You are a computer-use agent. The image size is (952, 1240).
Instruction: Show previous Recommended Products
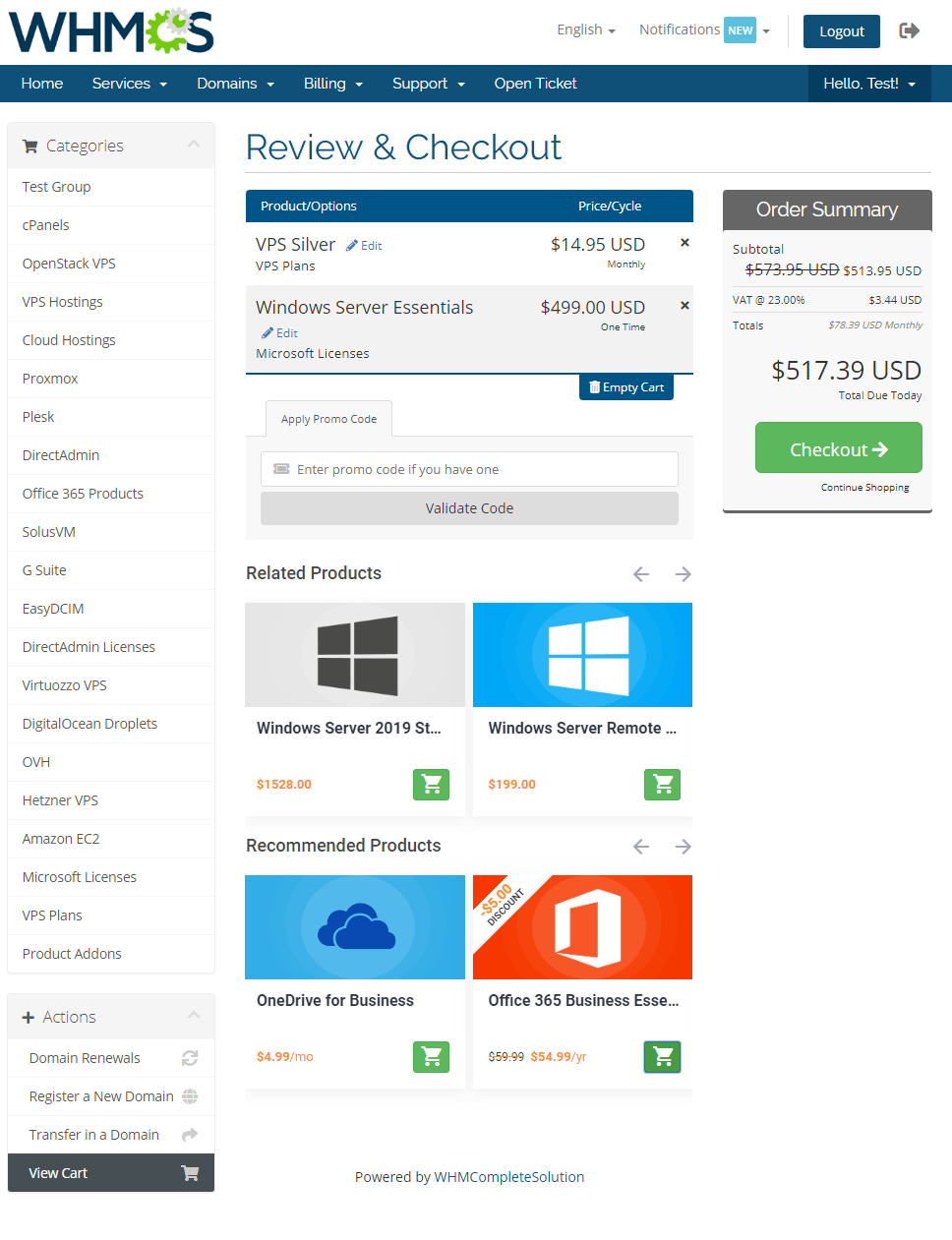tap(641, 847)
